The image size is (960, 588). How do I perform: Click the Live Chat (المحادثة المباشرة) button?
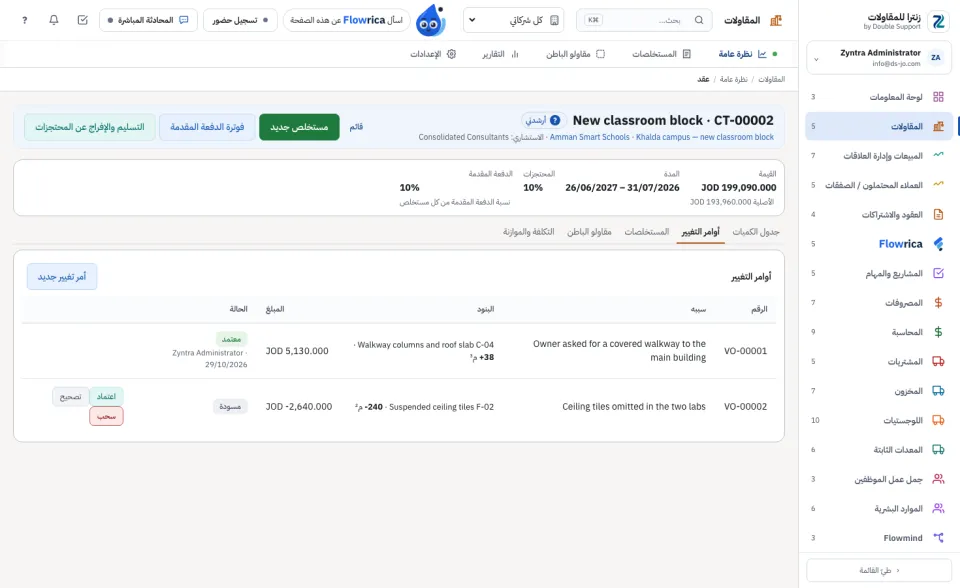click(x=148, y=20)
